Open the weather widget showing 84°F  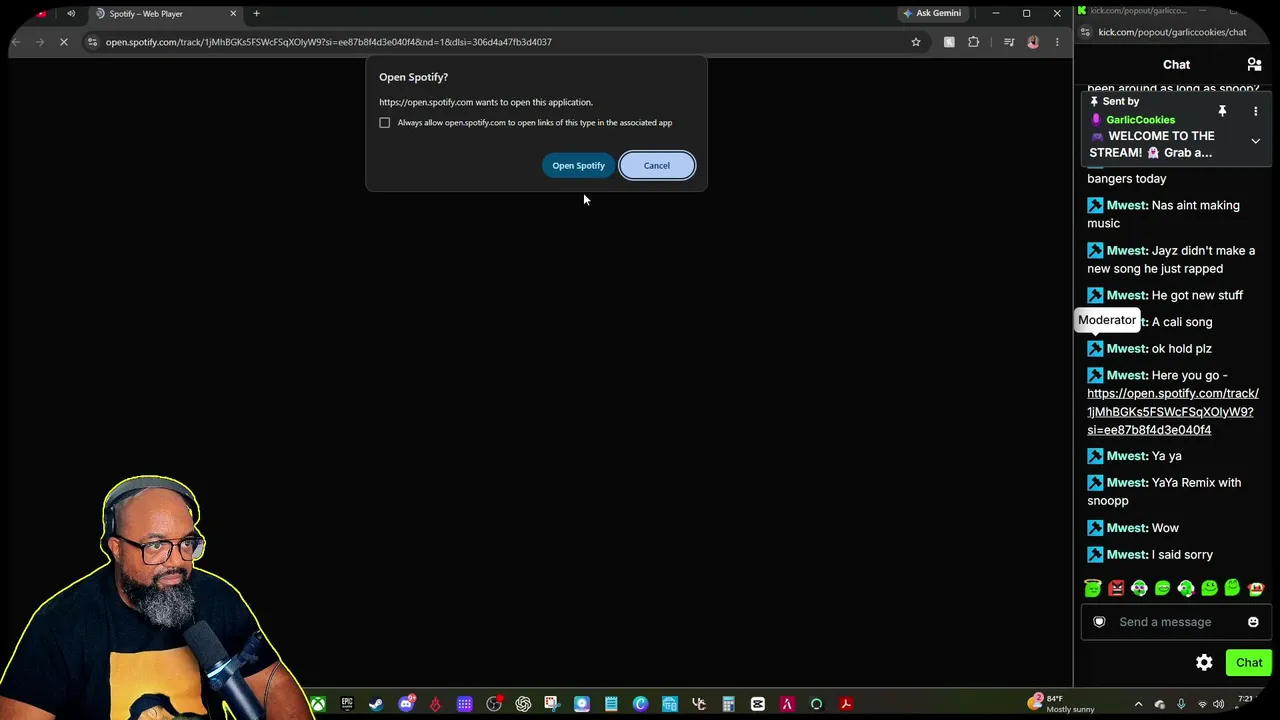click(x=1062, y=704)
